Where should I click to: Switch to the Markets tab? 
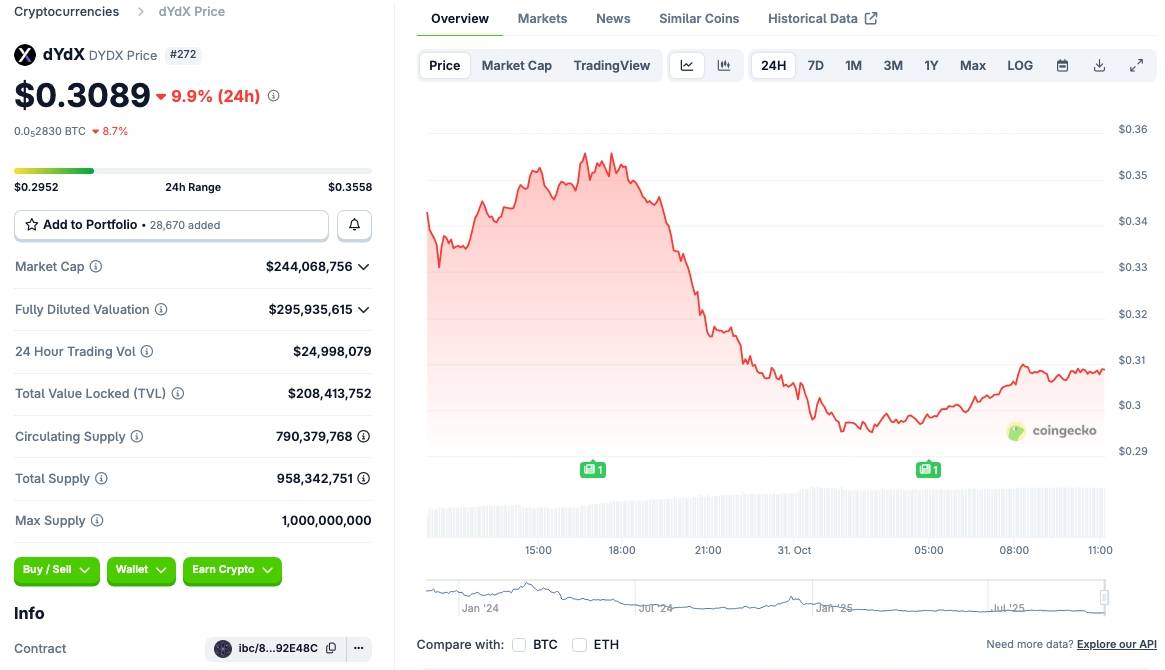(542, 19)
